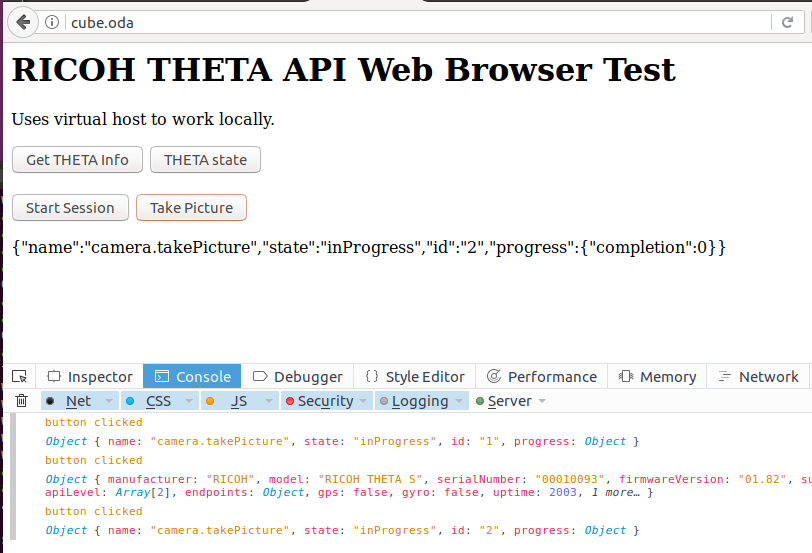Open progress Object in the id "2" log
Screen dimensions: 812x553
point(605,530)
